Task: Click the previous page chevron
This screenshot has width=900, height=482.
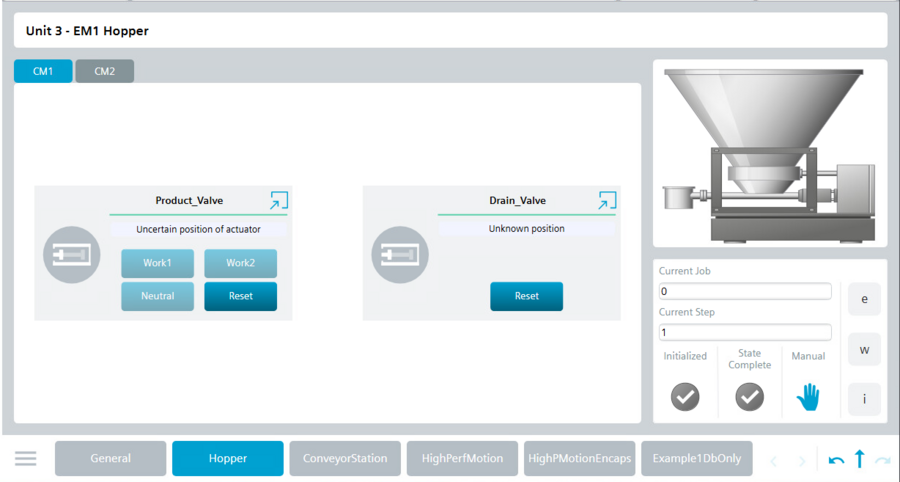Action: (x=774, y=461)
